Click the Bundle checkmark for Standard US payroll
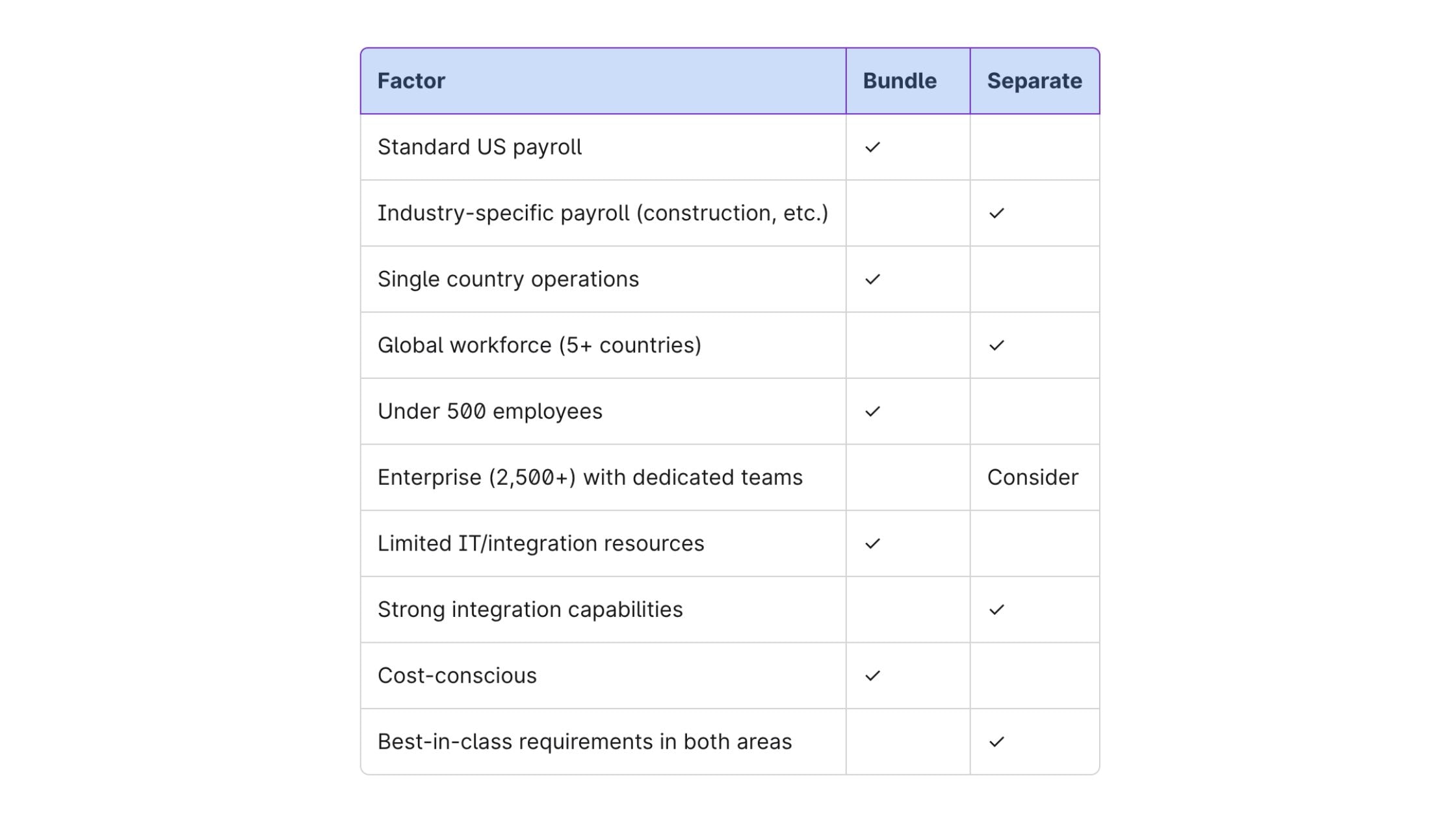The width and height of the screenshot is (1456, 819). tap(872, 148)
